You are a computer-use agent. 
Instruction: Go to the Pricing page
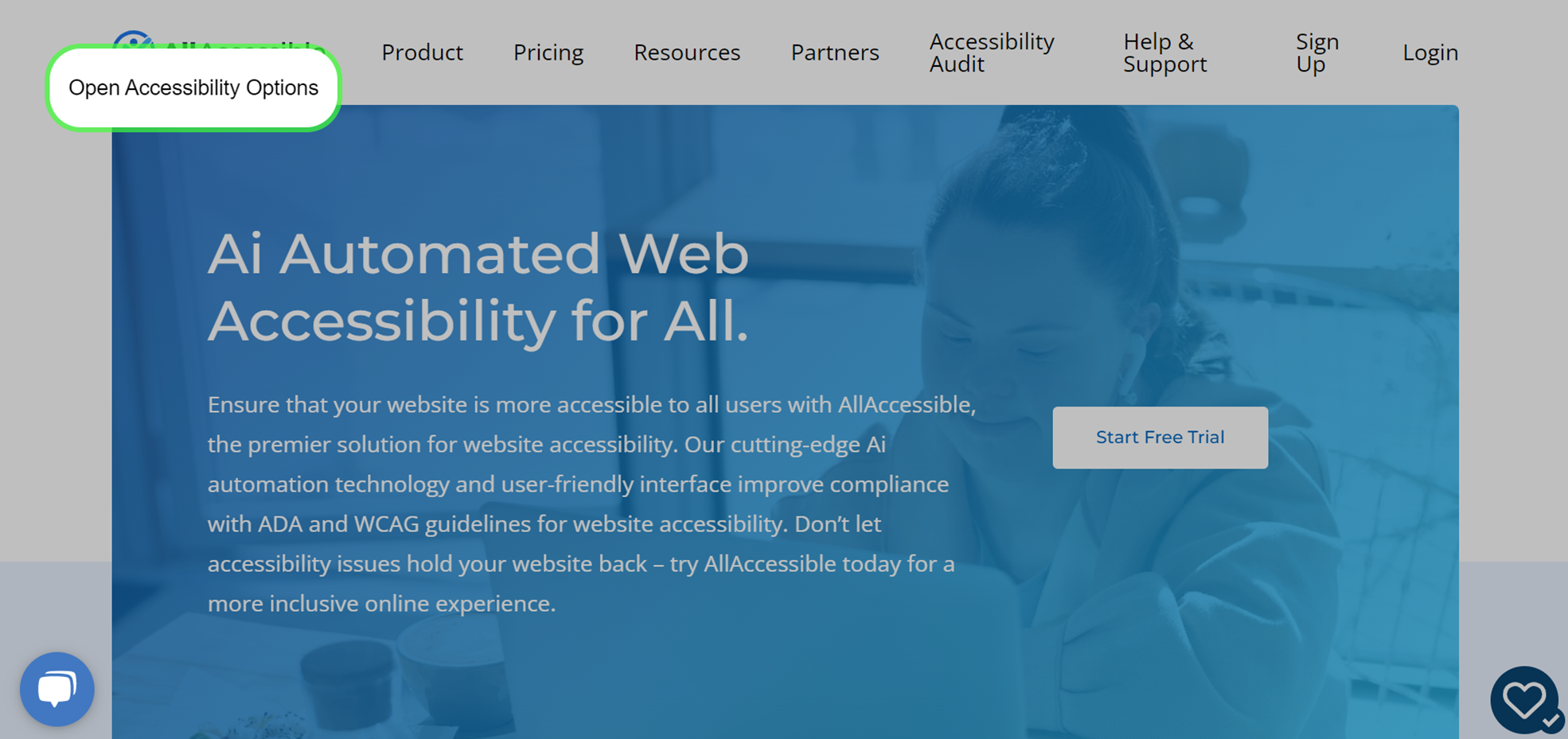coord(548,53)
